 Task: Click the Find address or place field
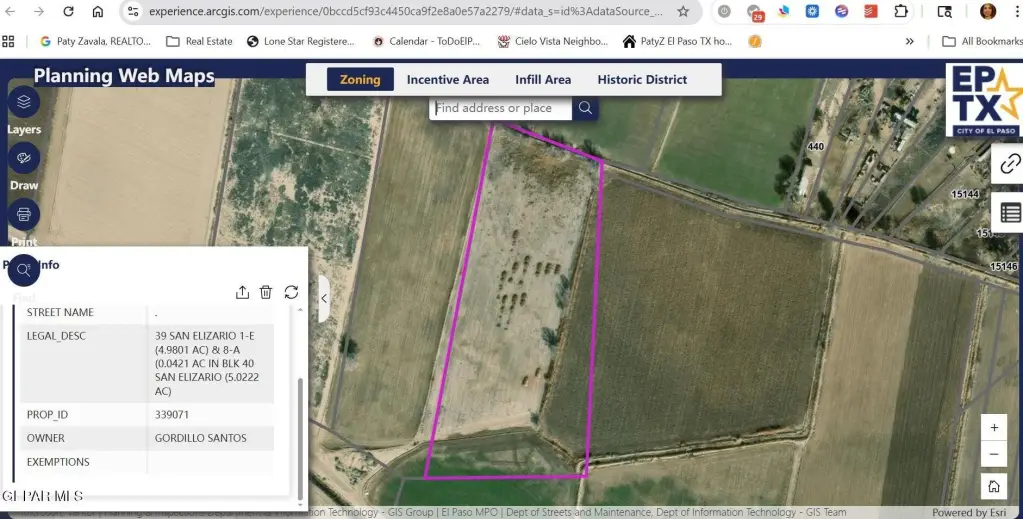coord(501,108)
